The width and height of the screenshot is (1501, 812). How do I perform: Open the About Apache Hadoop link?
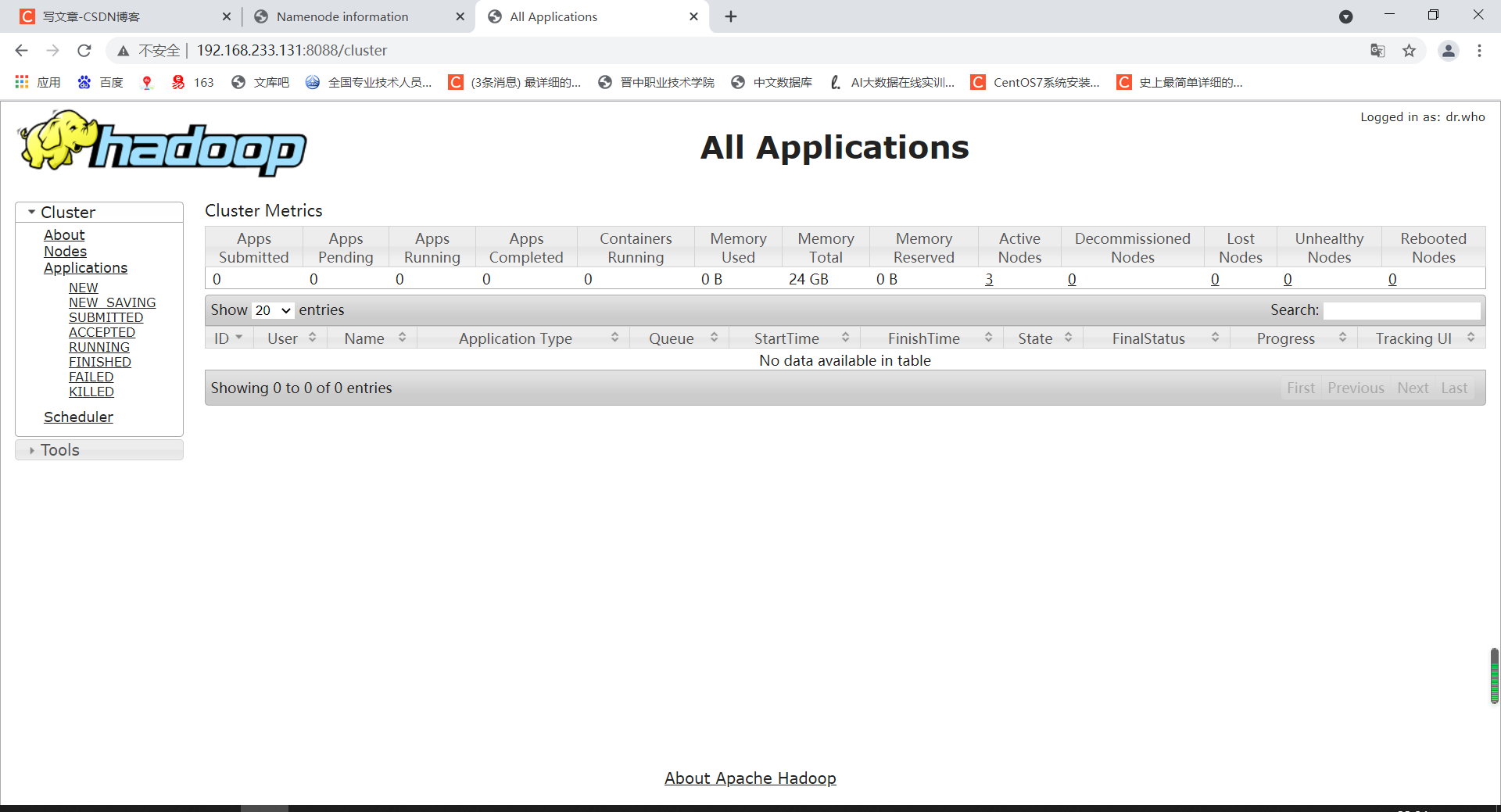pyautogui.click(x=750, y=778)
